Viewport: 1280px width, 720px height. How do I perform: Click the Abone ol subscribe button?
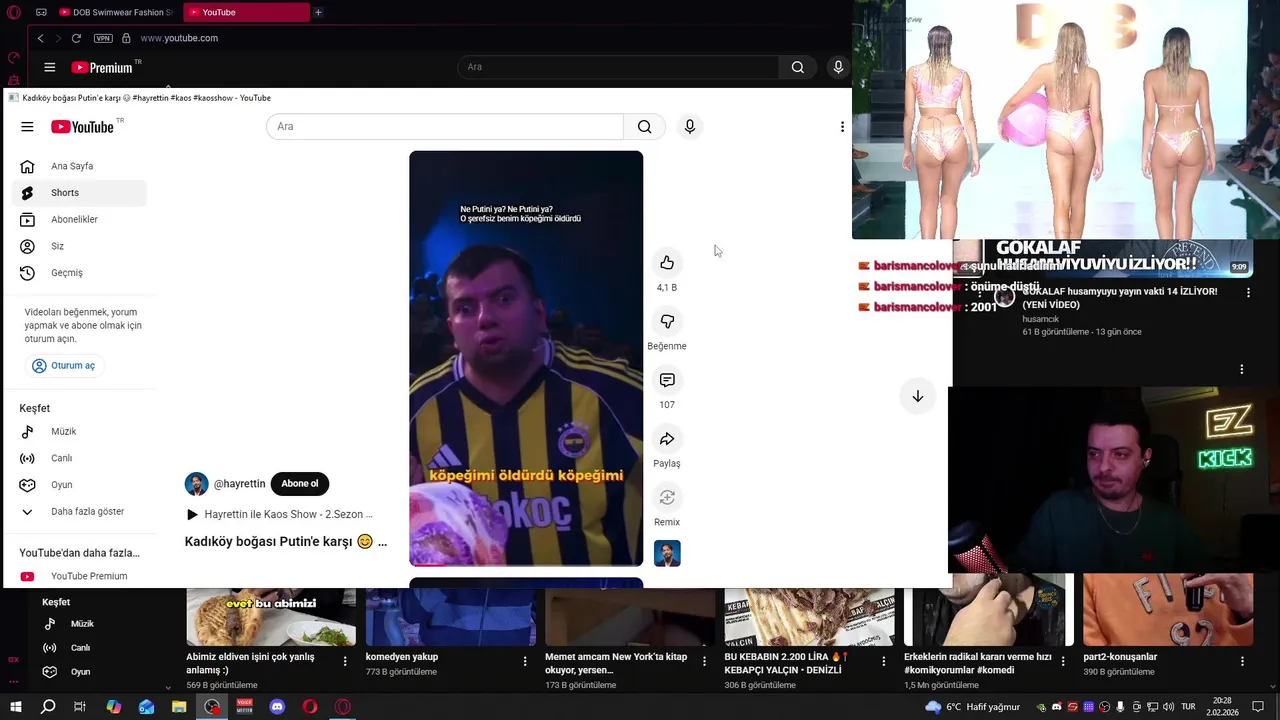[x=300, y=484]
